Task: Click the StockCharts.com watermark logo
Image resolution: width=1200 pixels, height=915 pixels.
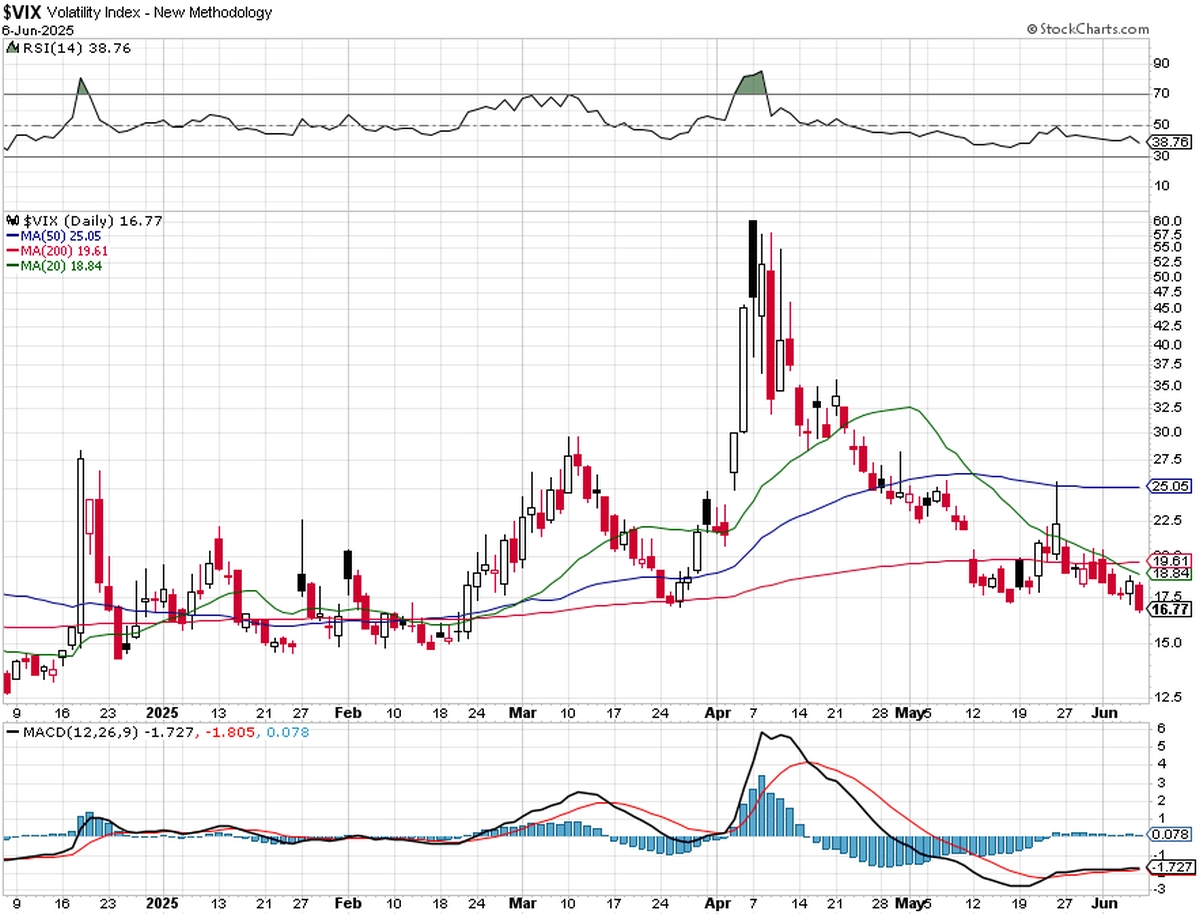Action: pyautogui.click(x=1088, y=29)
